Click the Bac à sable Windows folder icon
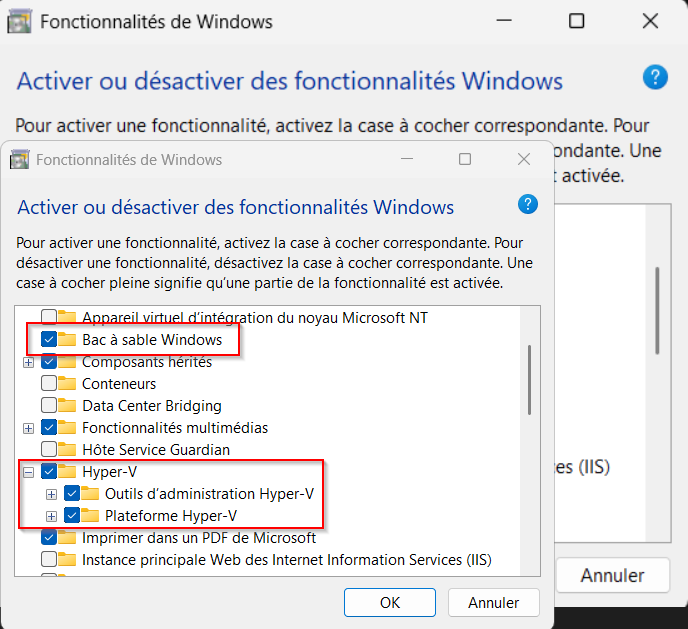The image size is (688, 629). [x=67, y=340]
